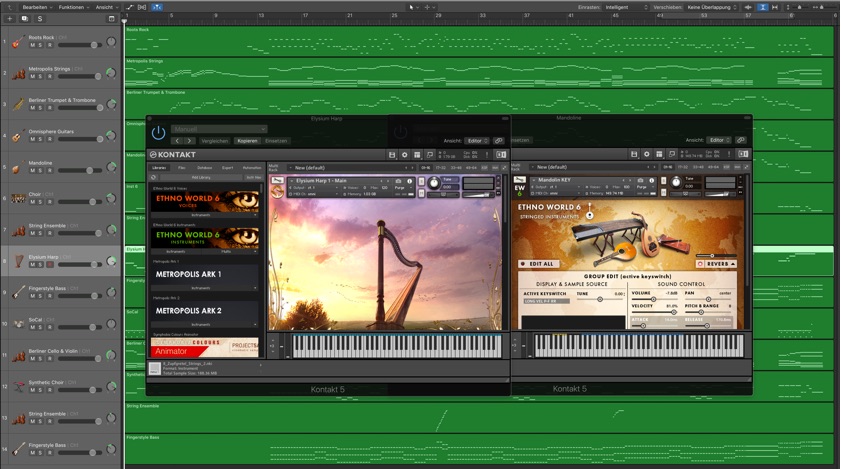Click EDIT ALL button in Ethno World
This screenshot has height=469, width=841.
(x=539, y=264)
